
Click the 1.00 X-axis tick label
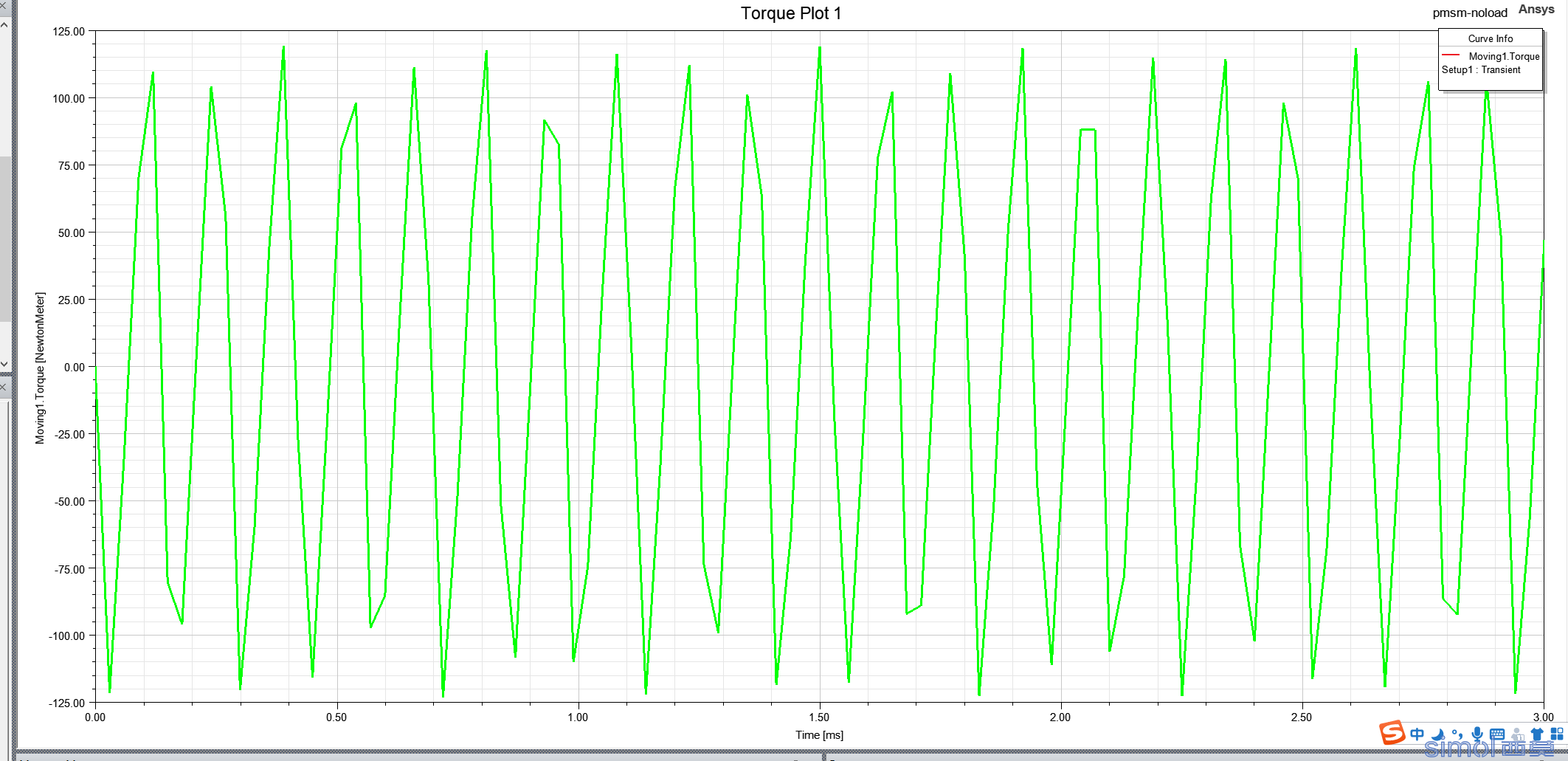point(578,717)
